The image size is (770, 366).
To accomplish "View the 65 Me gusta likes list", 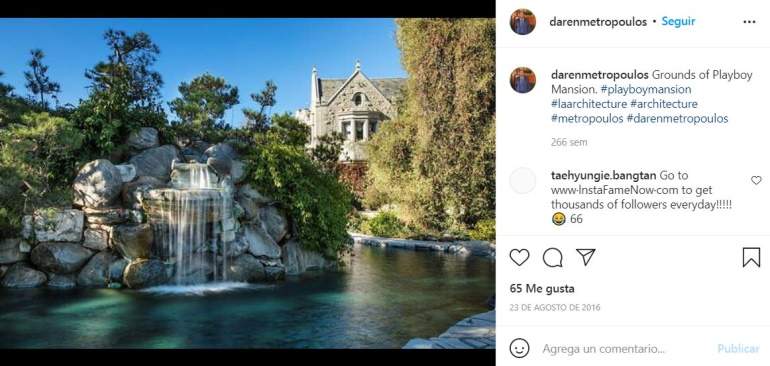I will tap(542, 288).
